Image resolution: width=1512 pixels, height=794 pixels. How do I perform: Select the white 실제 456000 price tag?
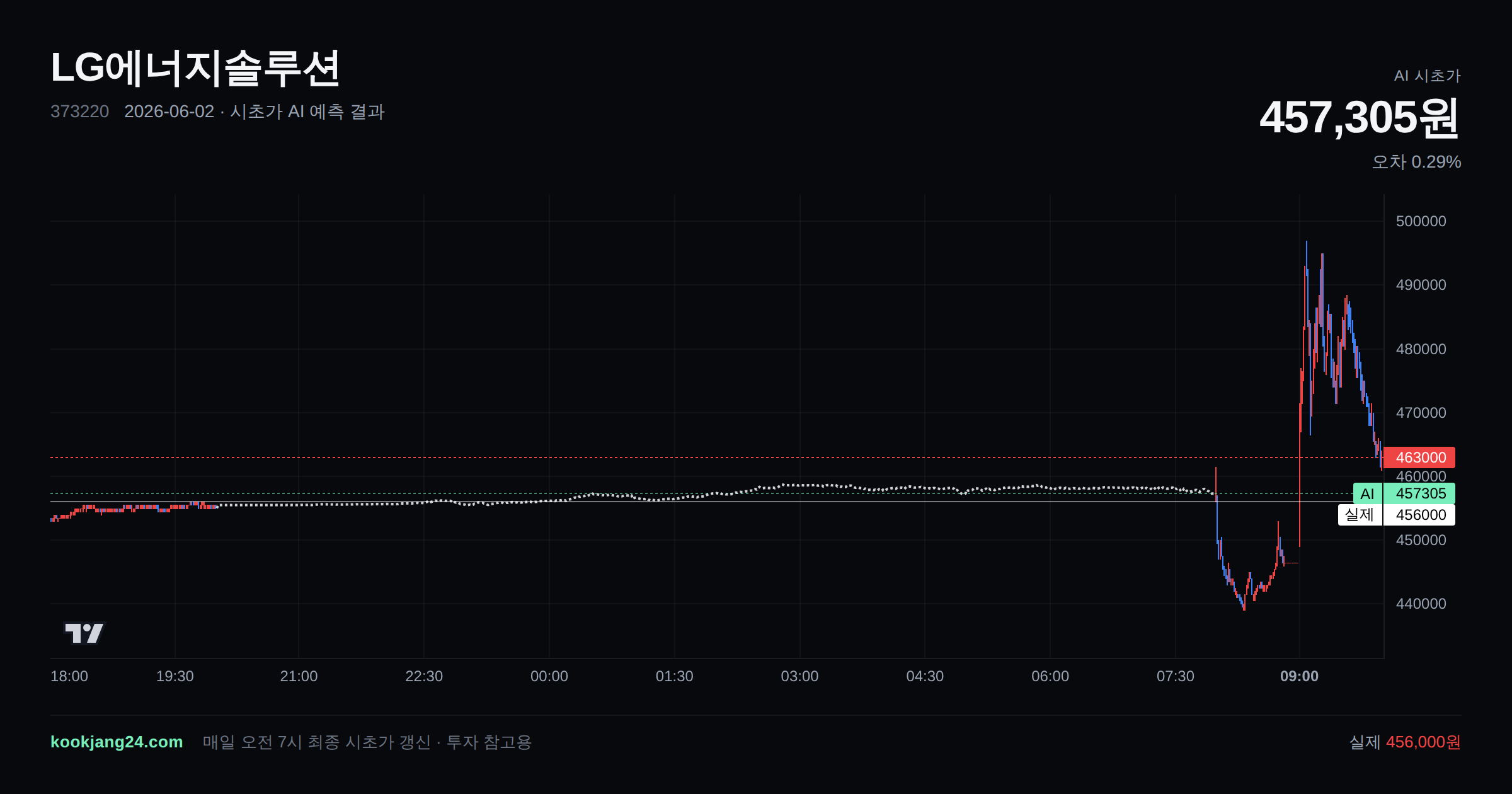tap(1397, 515)
